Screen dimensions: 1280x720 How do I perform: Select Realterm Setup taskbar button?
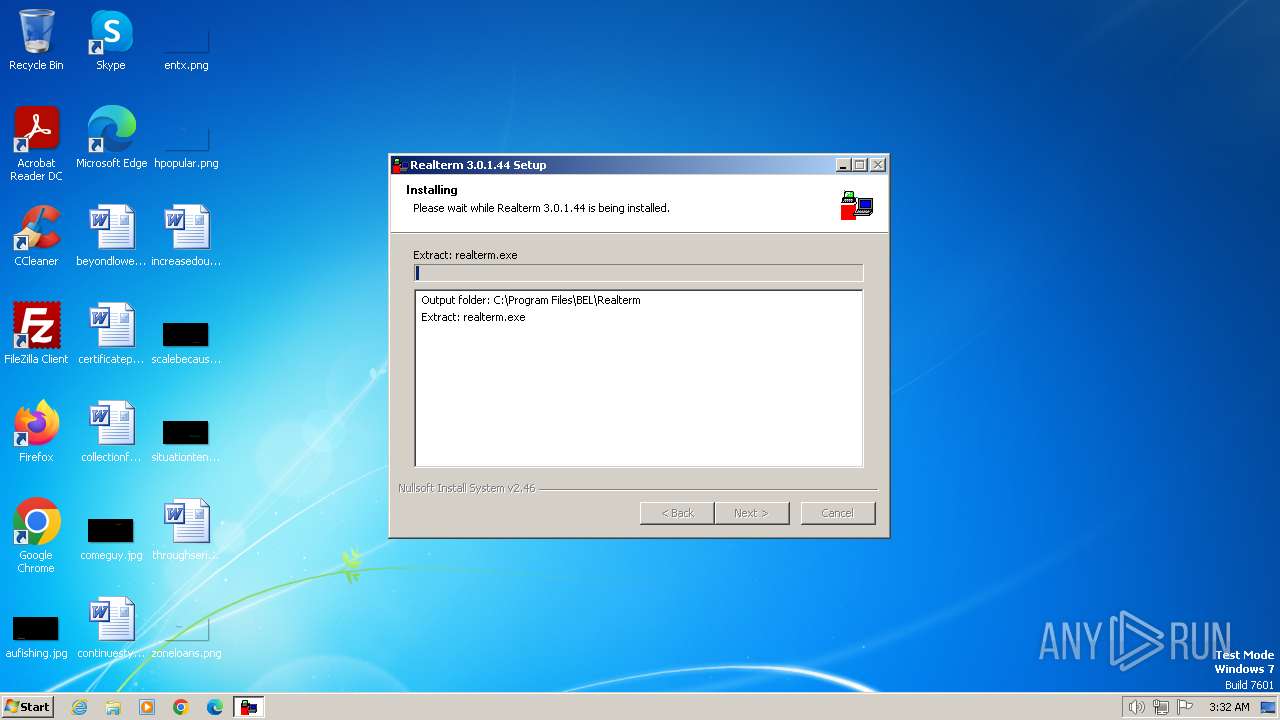tap(249, 707)
